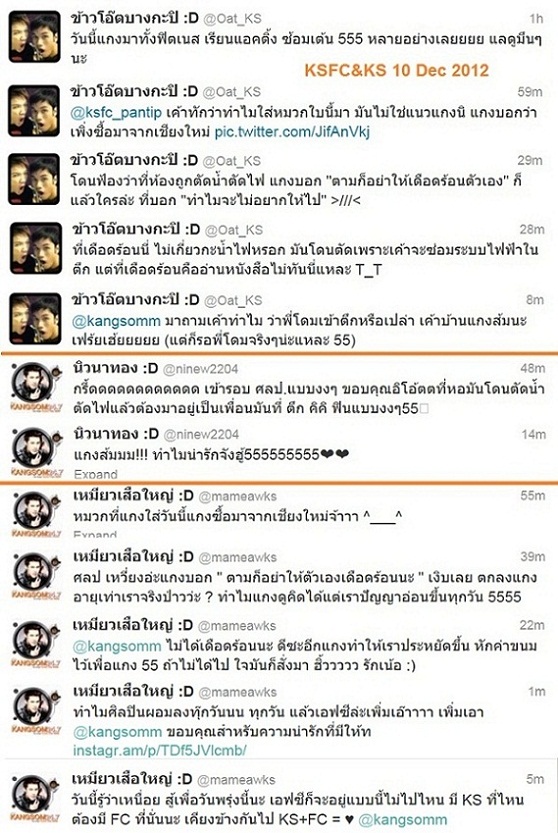Click mameawks avatar on the 5m tweet
The width and height of the screenshot is (558, 833).
click(x=36, y=798)
